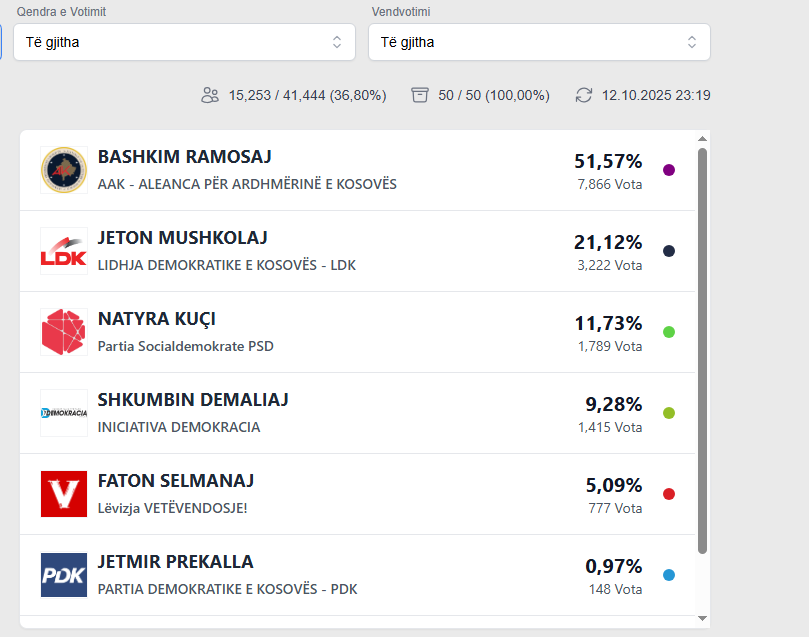Click the red PSD party logo
809x637 pixels.
click(64, 332)
